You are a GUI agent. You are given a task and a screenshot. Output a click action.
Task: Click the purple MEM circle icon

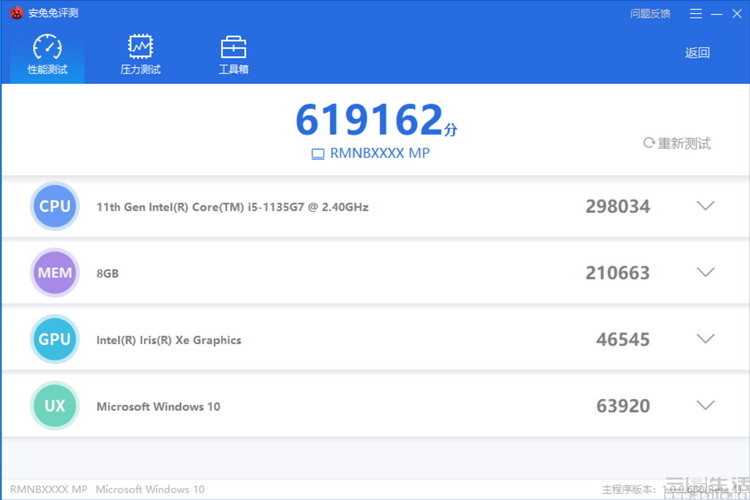pos(55,273)
